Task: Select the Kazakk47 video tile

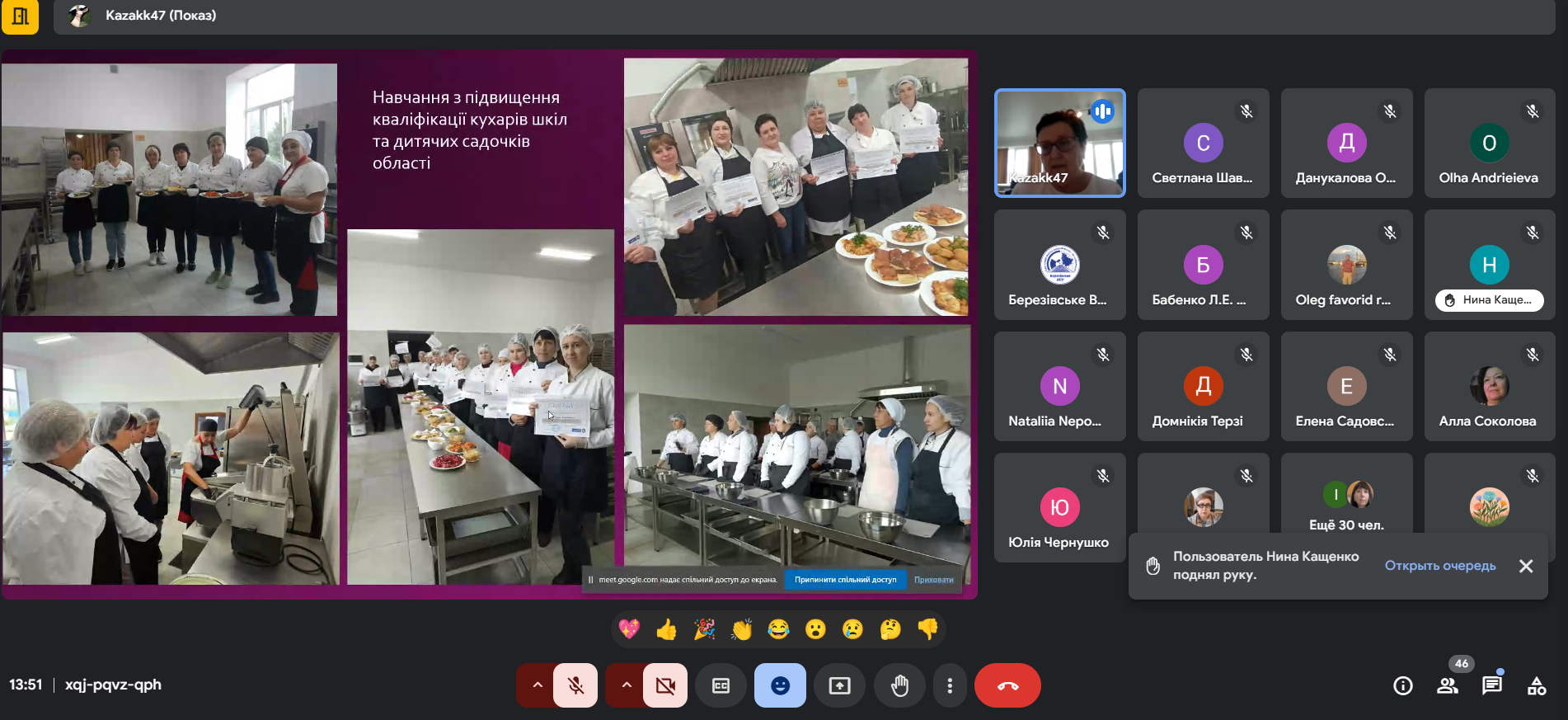Action: pyautogui.click(x=1059, y=143)
